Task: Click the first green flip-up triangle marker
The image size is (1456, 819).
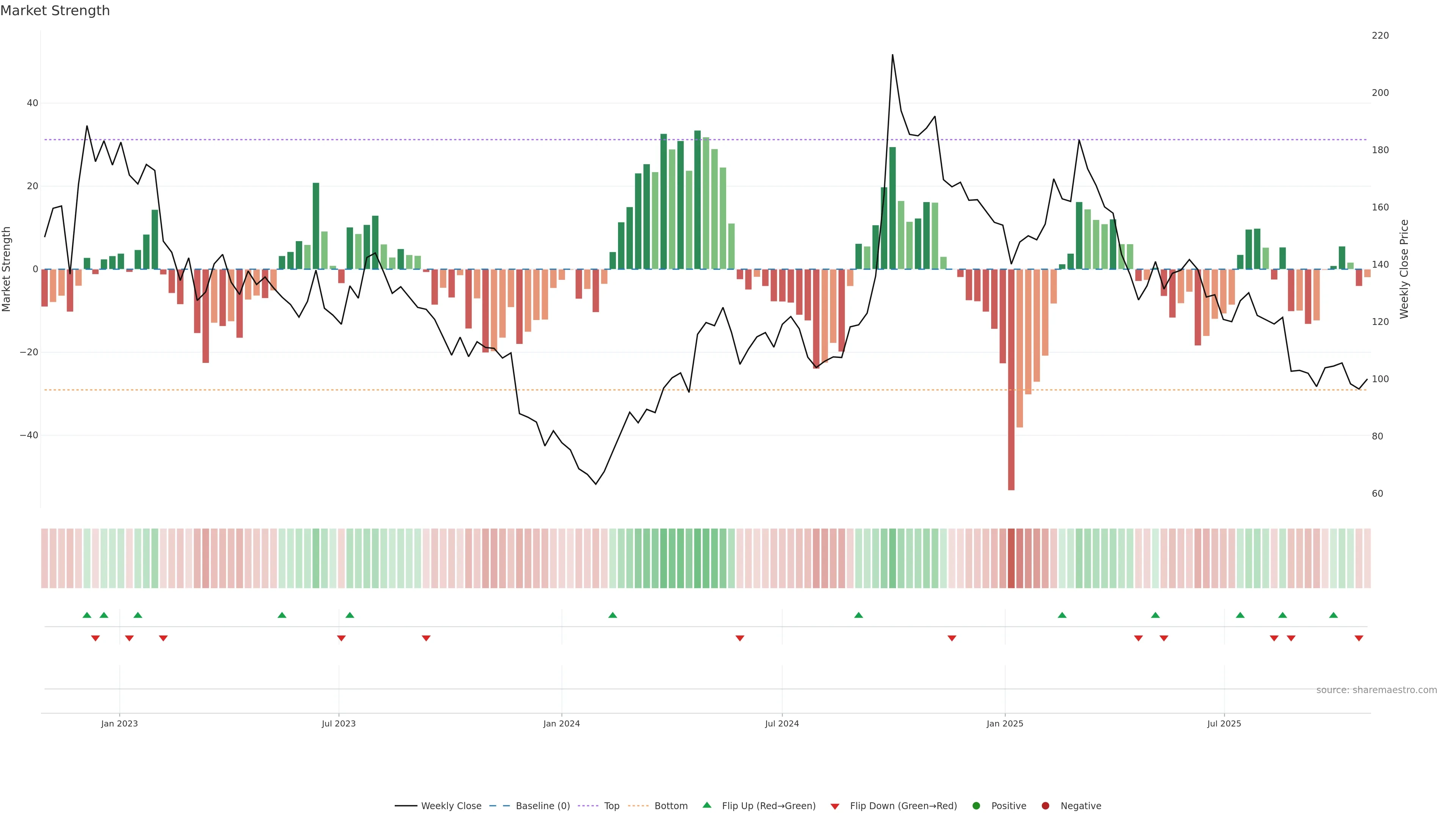Action: (86, 615)
